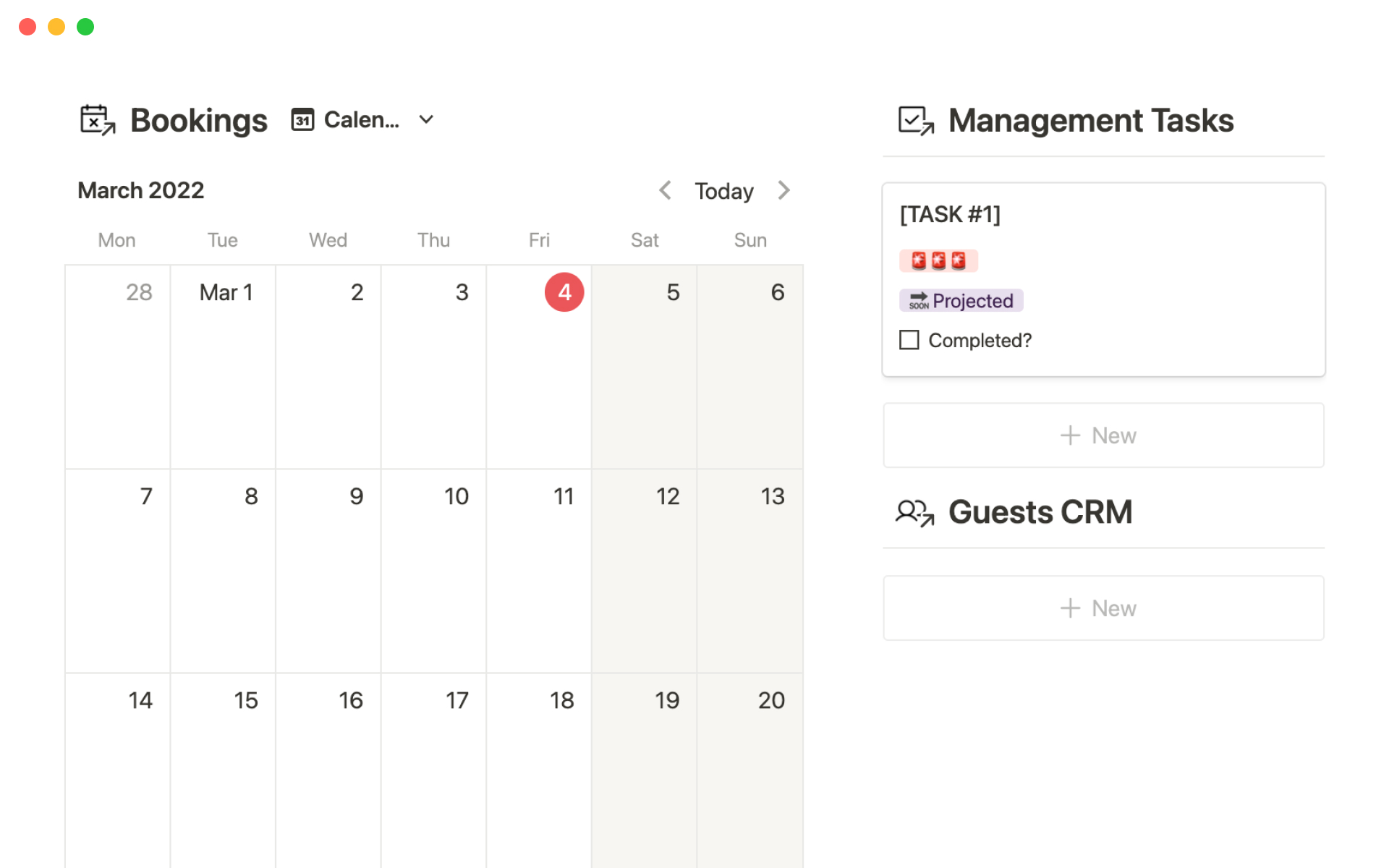Jump to Today in the calendar

click(x=723, y=191)
